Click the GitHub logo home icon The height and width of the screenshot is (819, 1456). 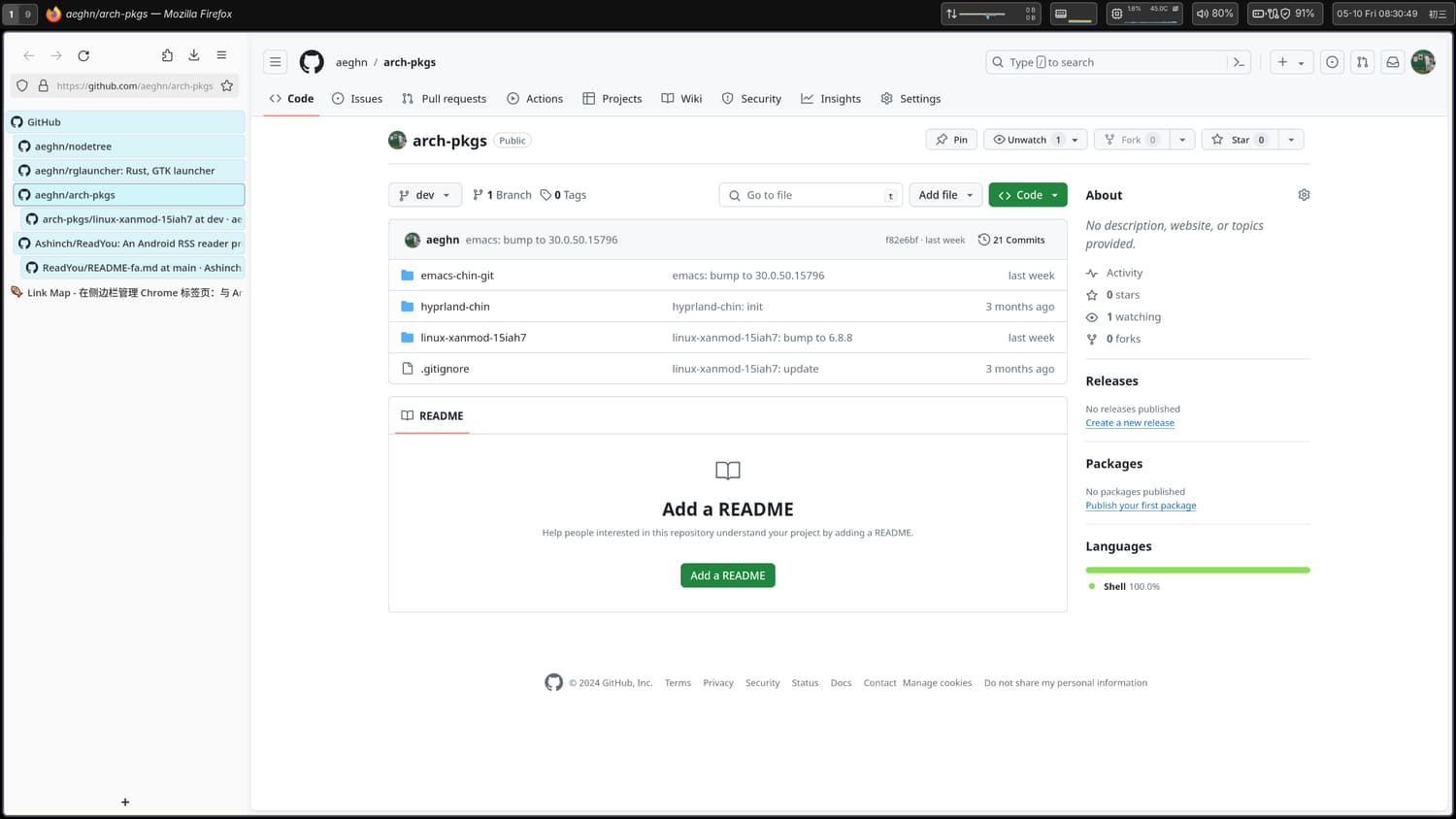pos(312,62)
